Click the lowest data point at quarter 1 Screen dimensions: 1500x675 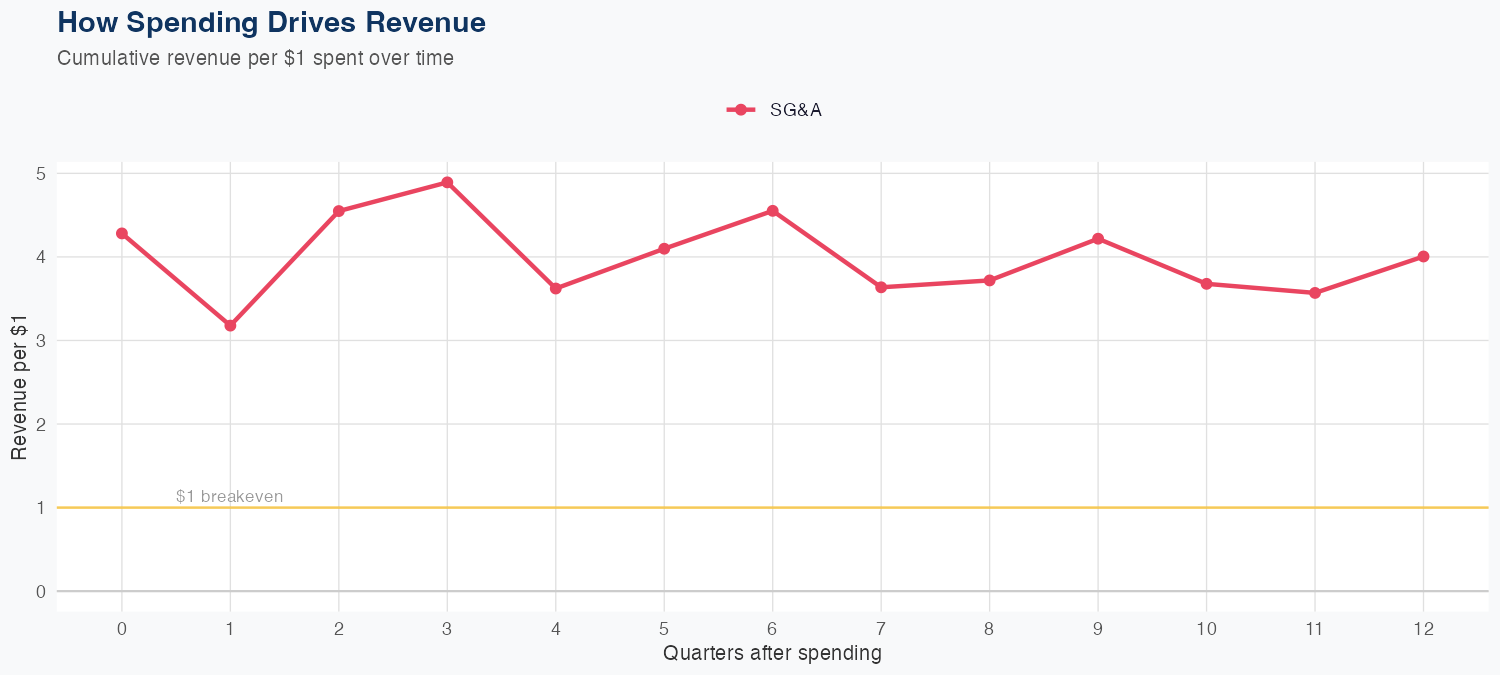tap(230, 325)
